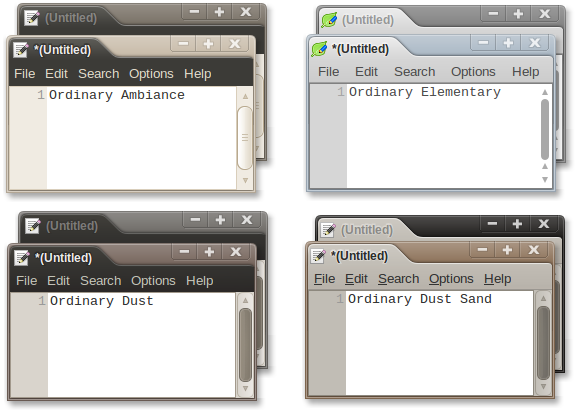580x415 pixels.
Task: Open Search menu in the Ordinary Dust editor window
Action: [x=101, y=281]
